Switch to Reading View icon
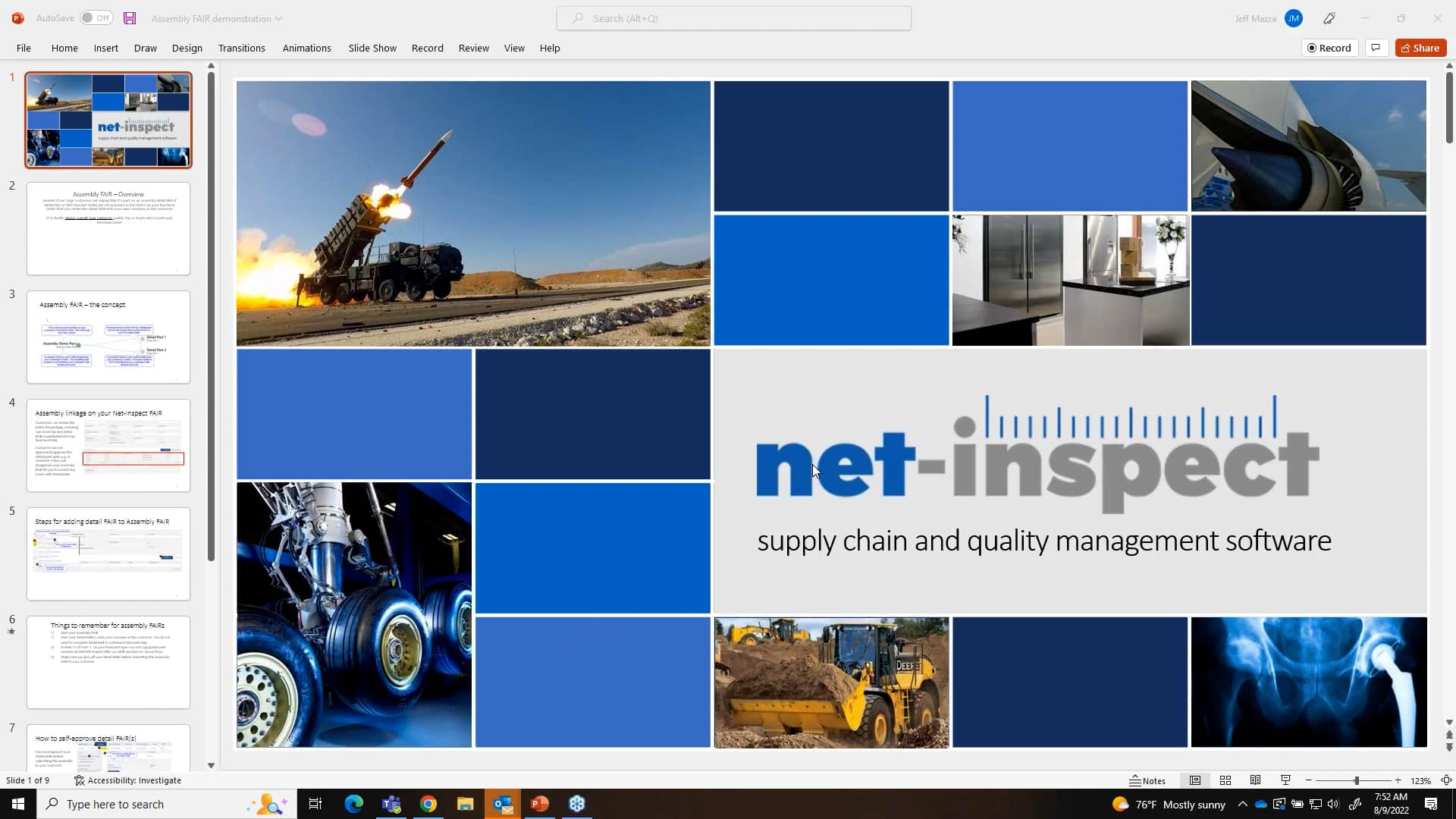 (x=1255, y=780)
